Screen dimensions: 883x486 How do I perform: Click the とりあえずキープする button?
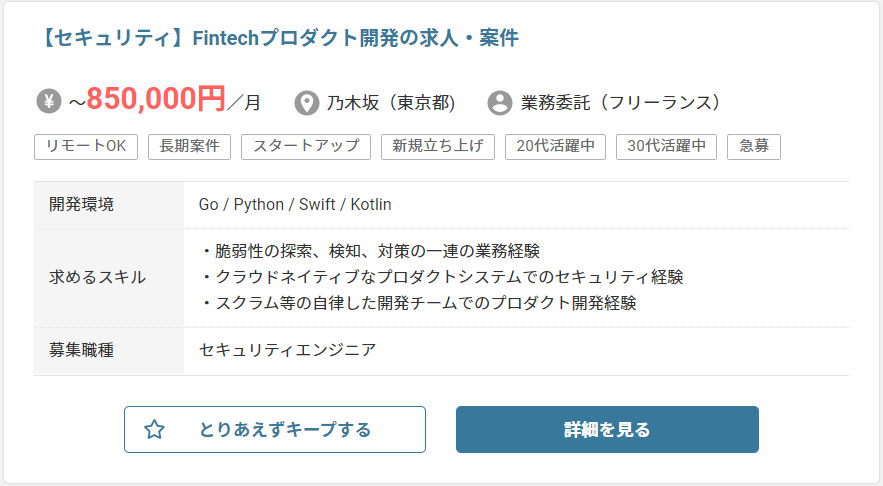[275, 430]
